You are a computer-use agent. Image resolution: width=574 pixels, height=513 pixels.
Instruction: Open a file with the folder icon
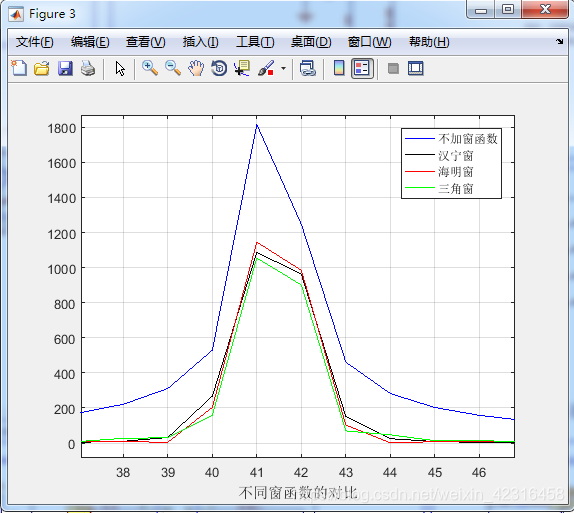(x=42, y=68)
